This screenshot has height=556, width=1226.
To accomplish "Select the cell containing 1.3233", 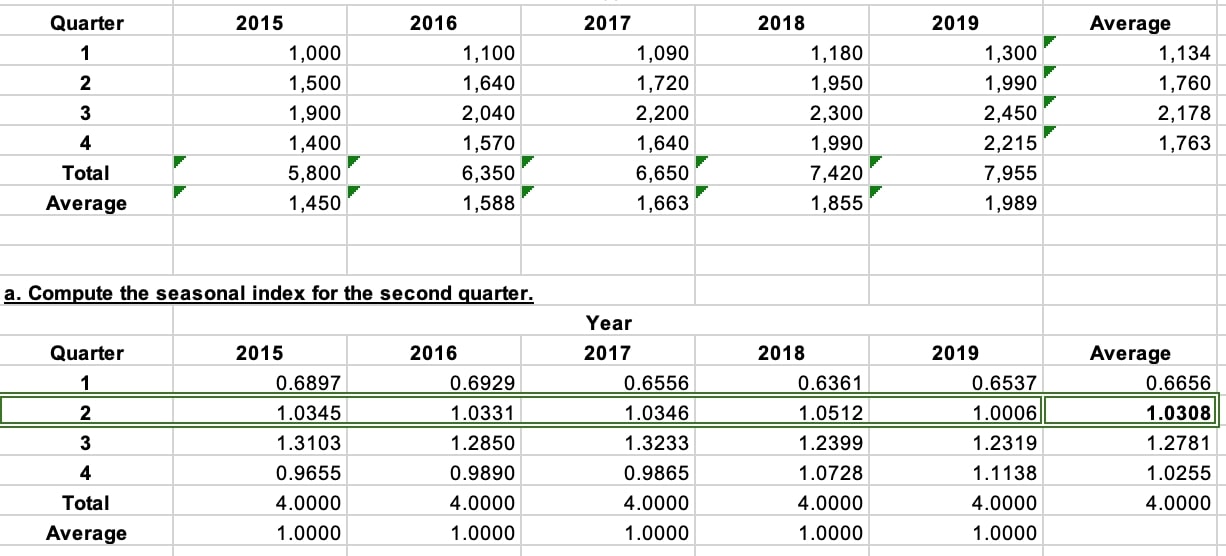I will point(609,442).
